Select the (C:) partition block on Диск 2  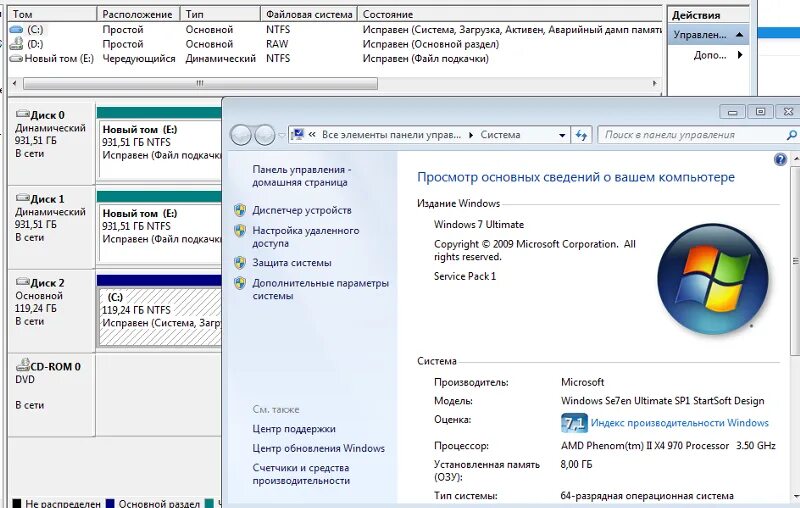(160, 317)
